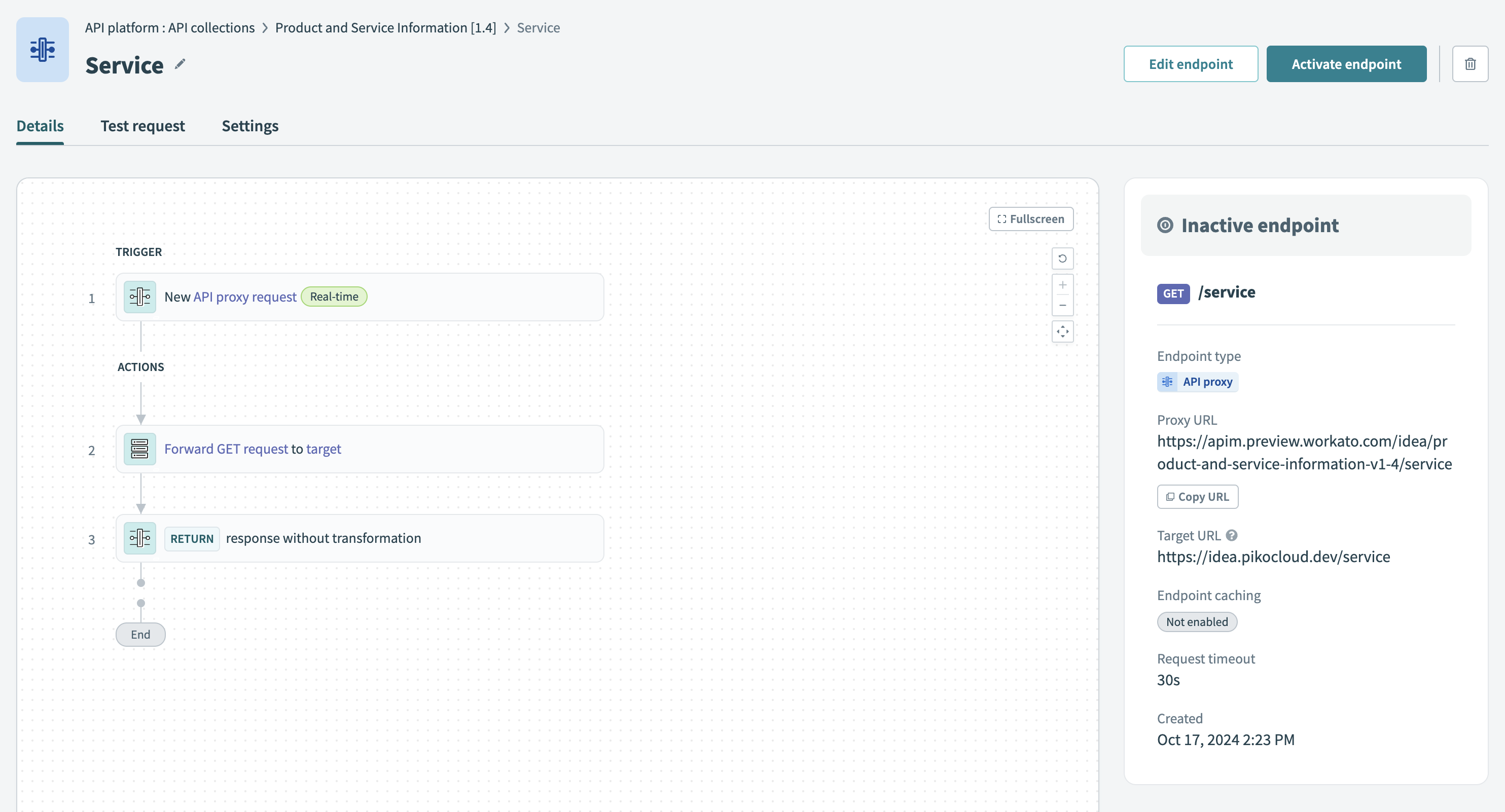The height and width of the screenshot is (812, 1505).
Task: Click the API proxy request trigger icon in step 1
Action: (139, 296)
